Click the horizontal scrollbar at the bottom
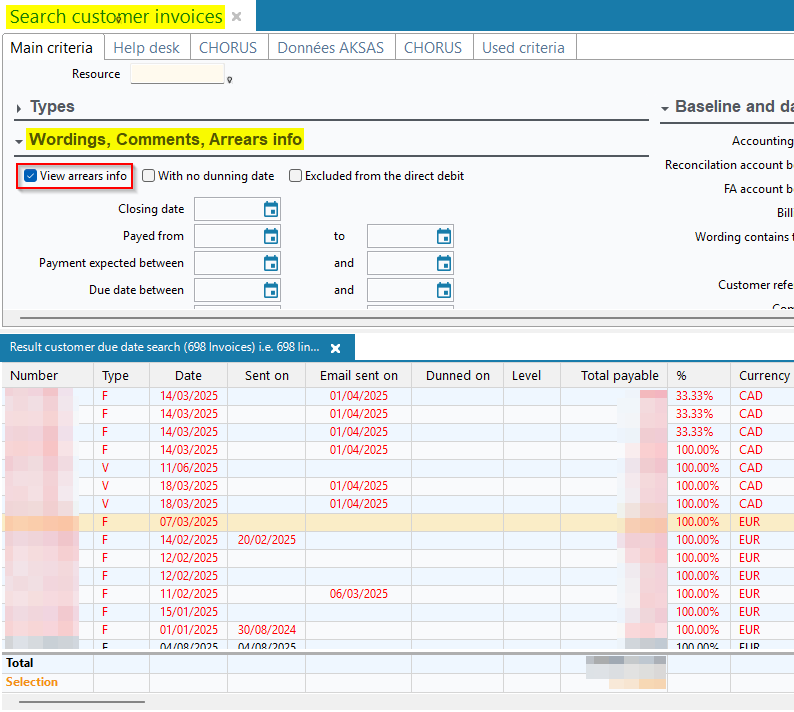This screenshot has width=794, height=712. [x=82, y=703]
